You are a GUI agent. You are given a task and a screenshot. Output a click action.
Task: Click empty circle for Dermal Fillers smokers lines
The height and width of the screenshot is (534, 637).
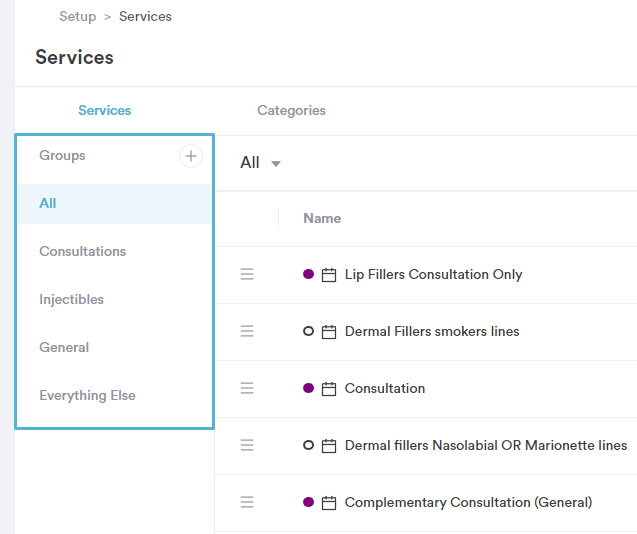coord(308,331)
